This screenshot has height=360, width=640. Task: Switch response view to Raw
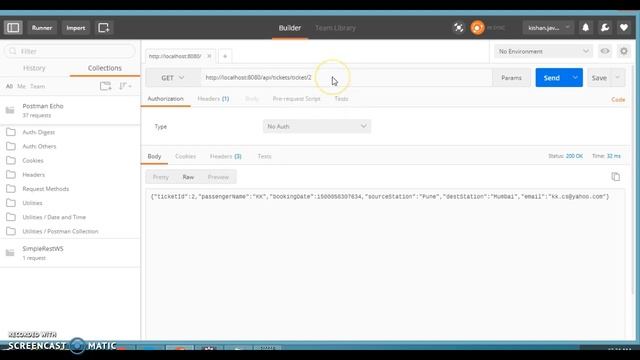pyautogui.click(x=188, y=177)
